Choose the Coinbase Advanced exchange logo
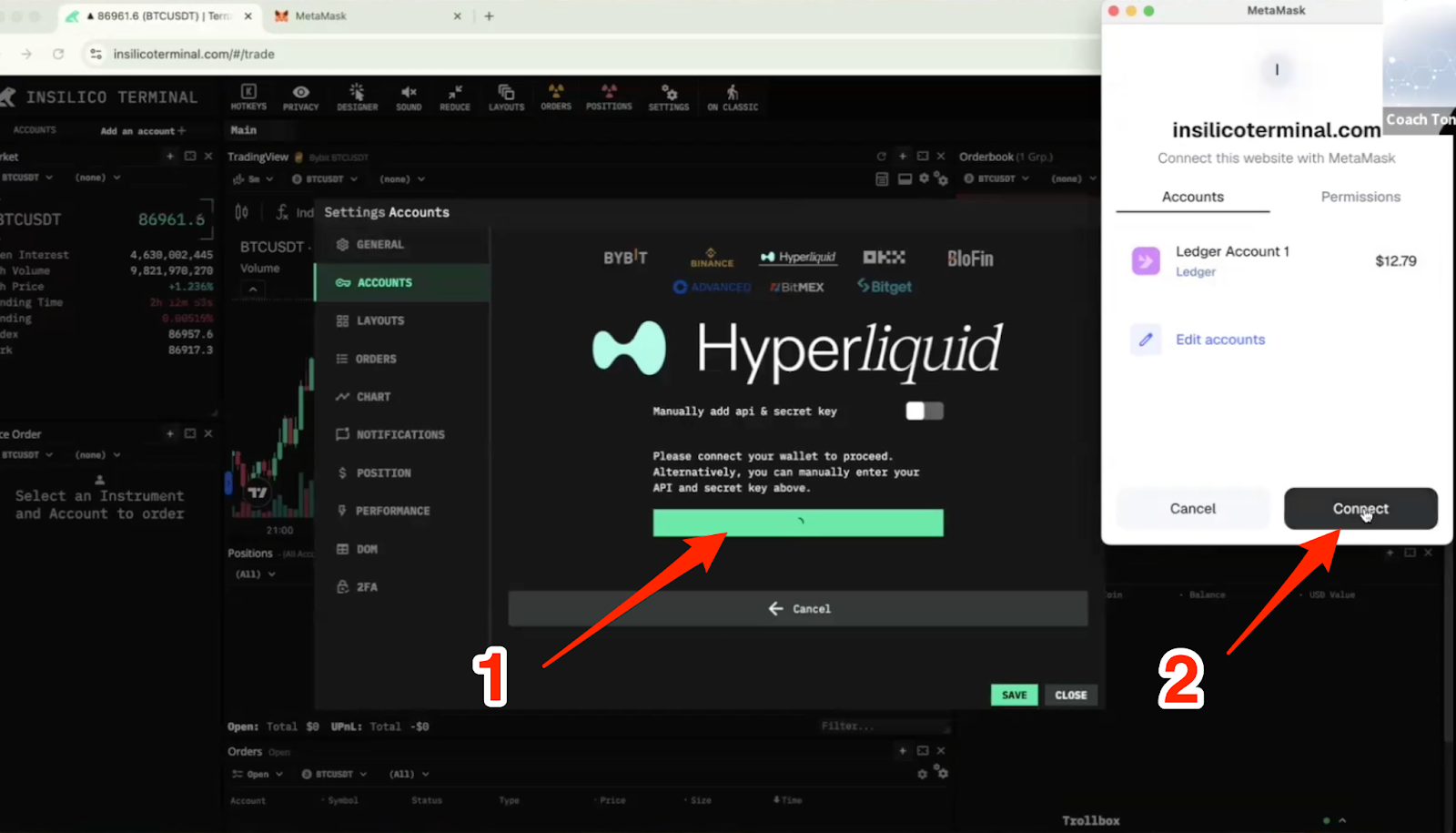Viewport: 1456px width, 833px height. [712, 287]
